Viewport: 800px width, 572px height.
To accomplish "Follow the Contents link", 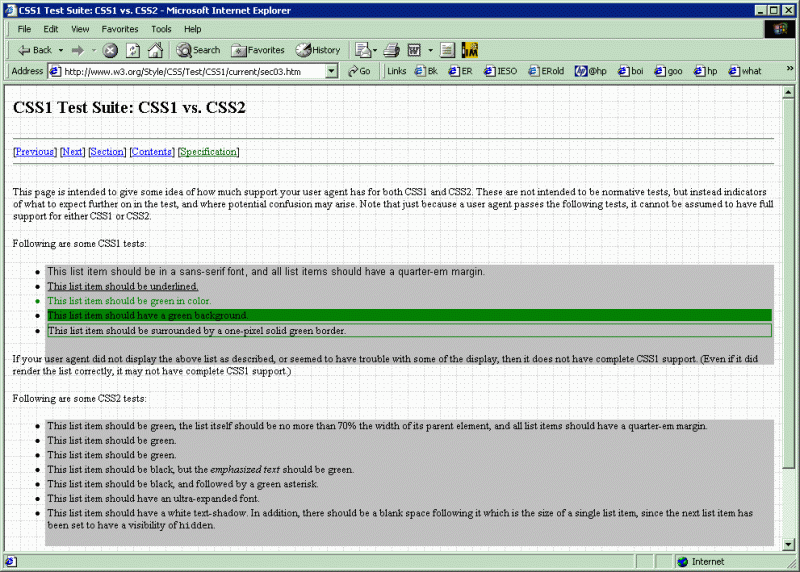I will coord(152,152).
